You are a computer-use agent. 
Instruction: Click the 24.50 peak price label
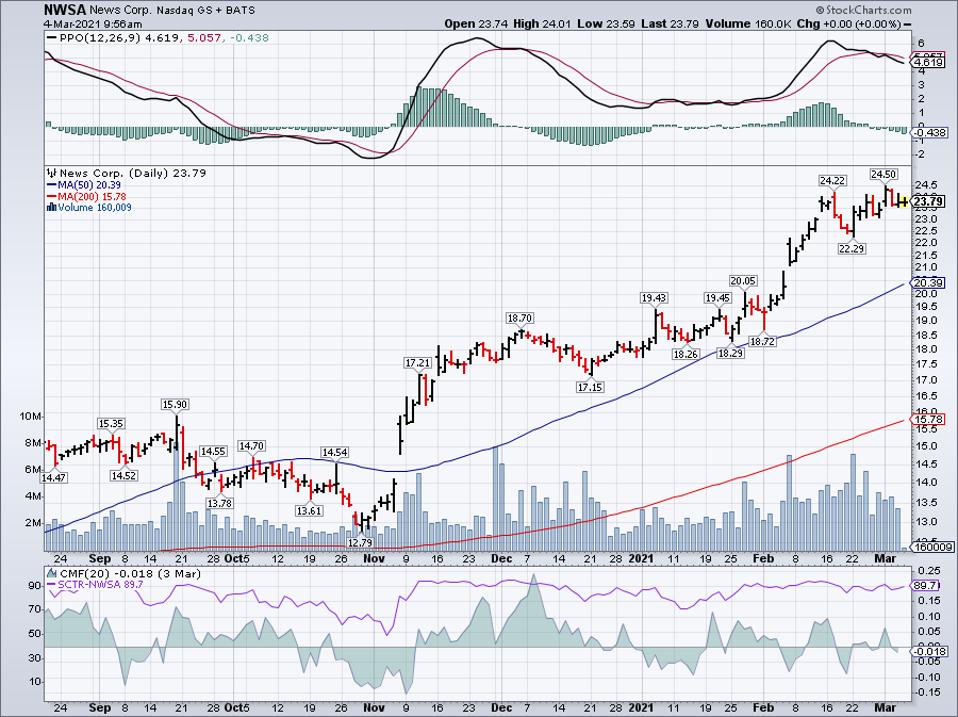[883, 175]
